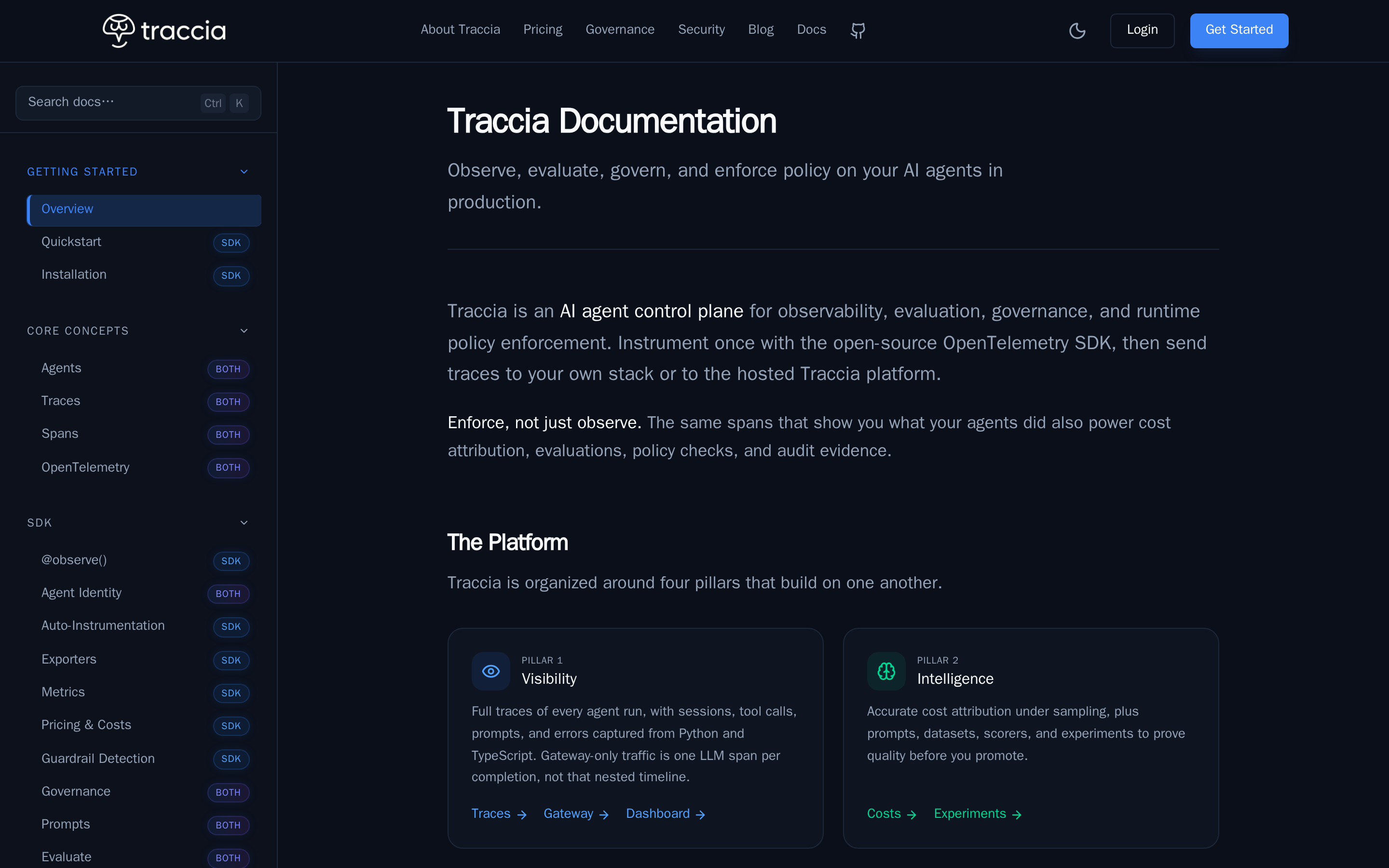Image resolution: width=1389 pixels, height=868 pixels.
Task: Open the Quickstart doc page
Action: pos(144,242)
